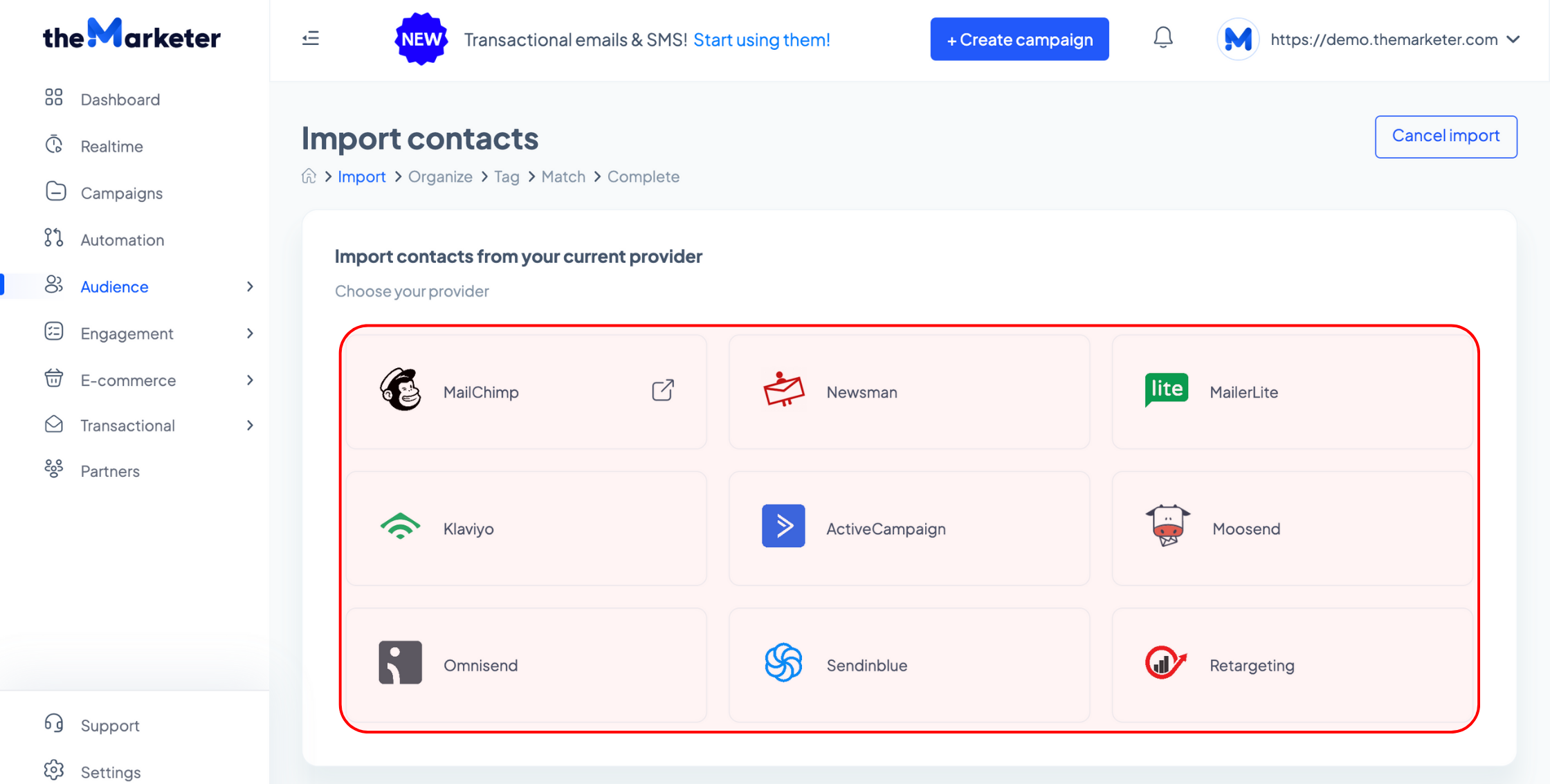Screen dimensions: 1550x784
Task: Follow the Start using them link
Action: click(x=762, y=39)
